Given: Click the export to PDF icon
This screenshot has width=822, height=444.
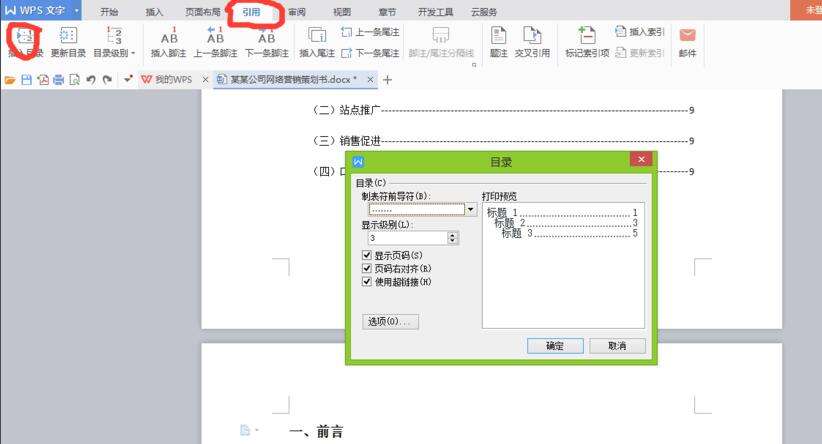Looking at the screenshot, I should (43, 80).
